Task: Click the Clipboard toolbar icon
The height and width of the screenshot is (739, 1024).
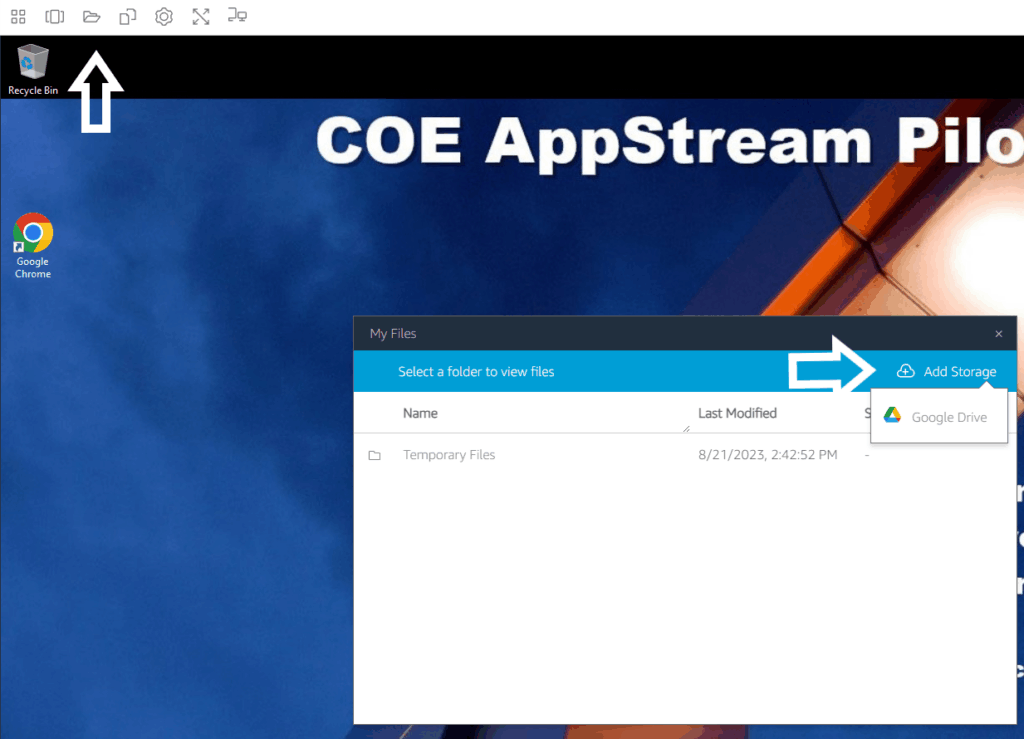Action: 127,16
